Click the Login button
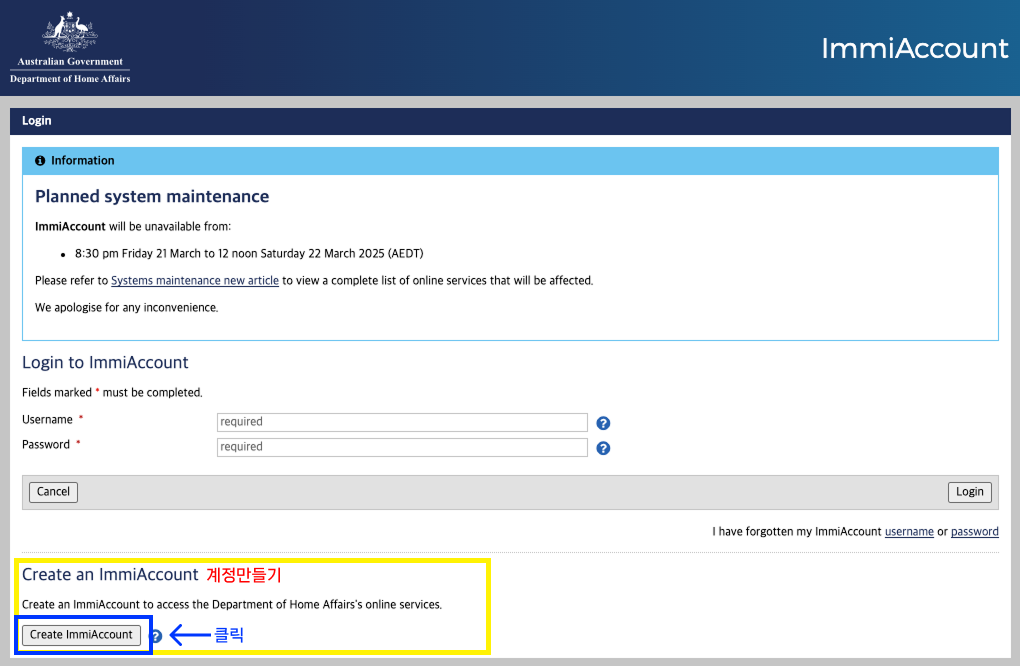This screenshot has width=1020, height=666. (969, 492)
